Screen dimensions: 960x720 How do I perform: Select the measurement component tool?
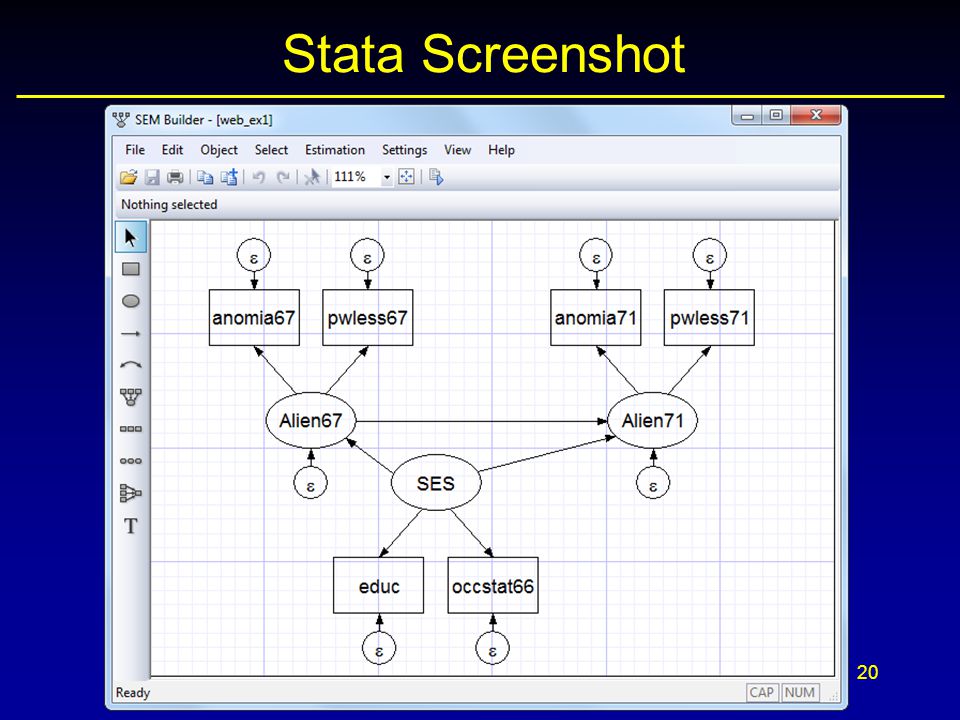point(130,397)
